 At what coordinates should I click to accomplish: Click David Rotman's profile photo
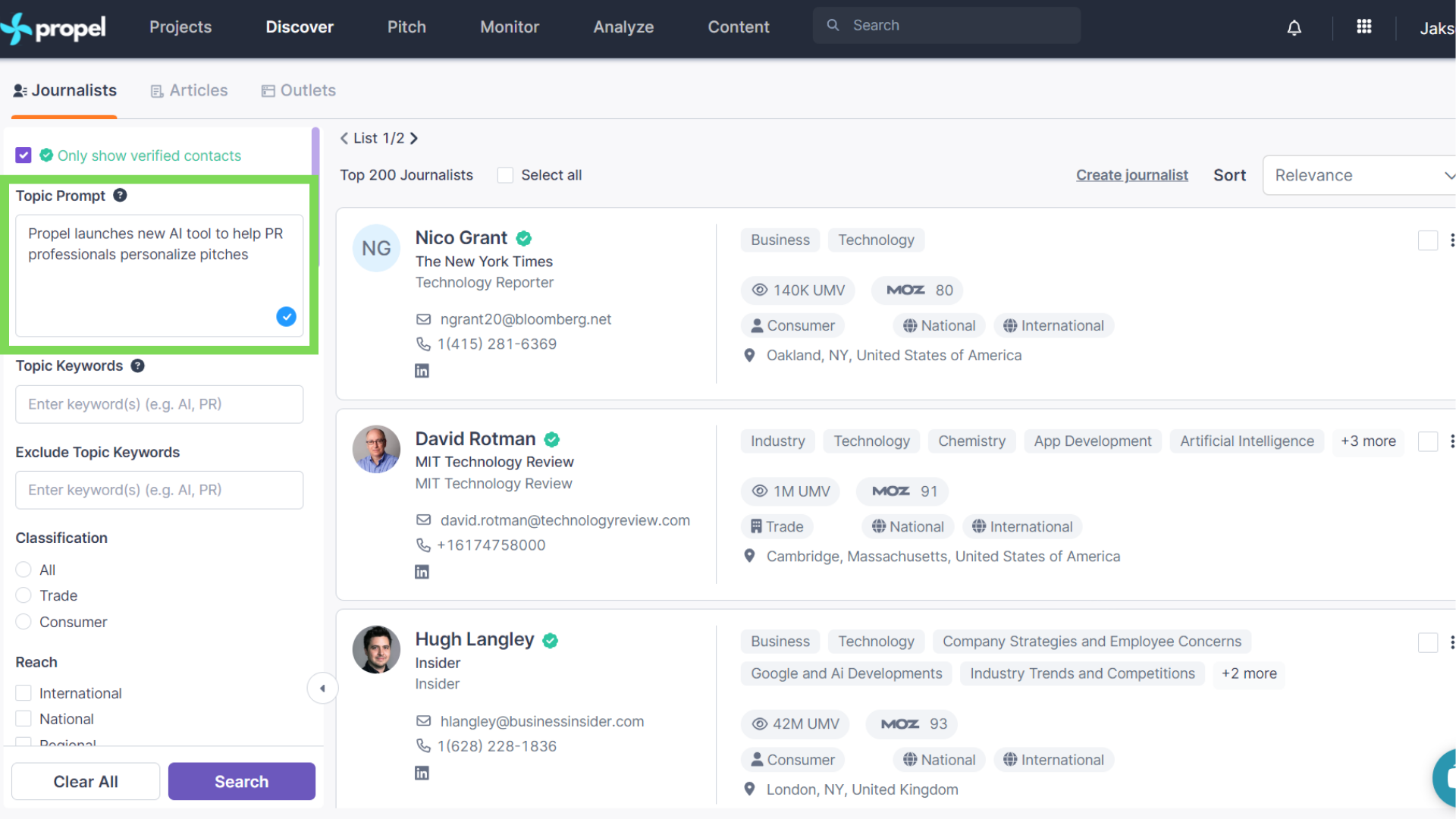[x=376, y=449]
